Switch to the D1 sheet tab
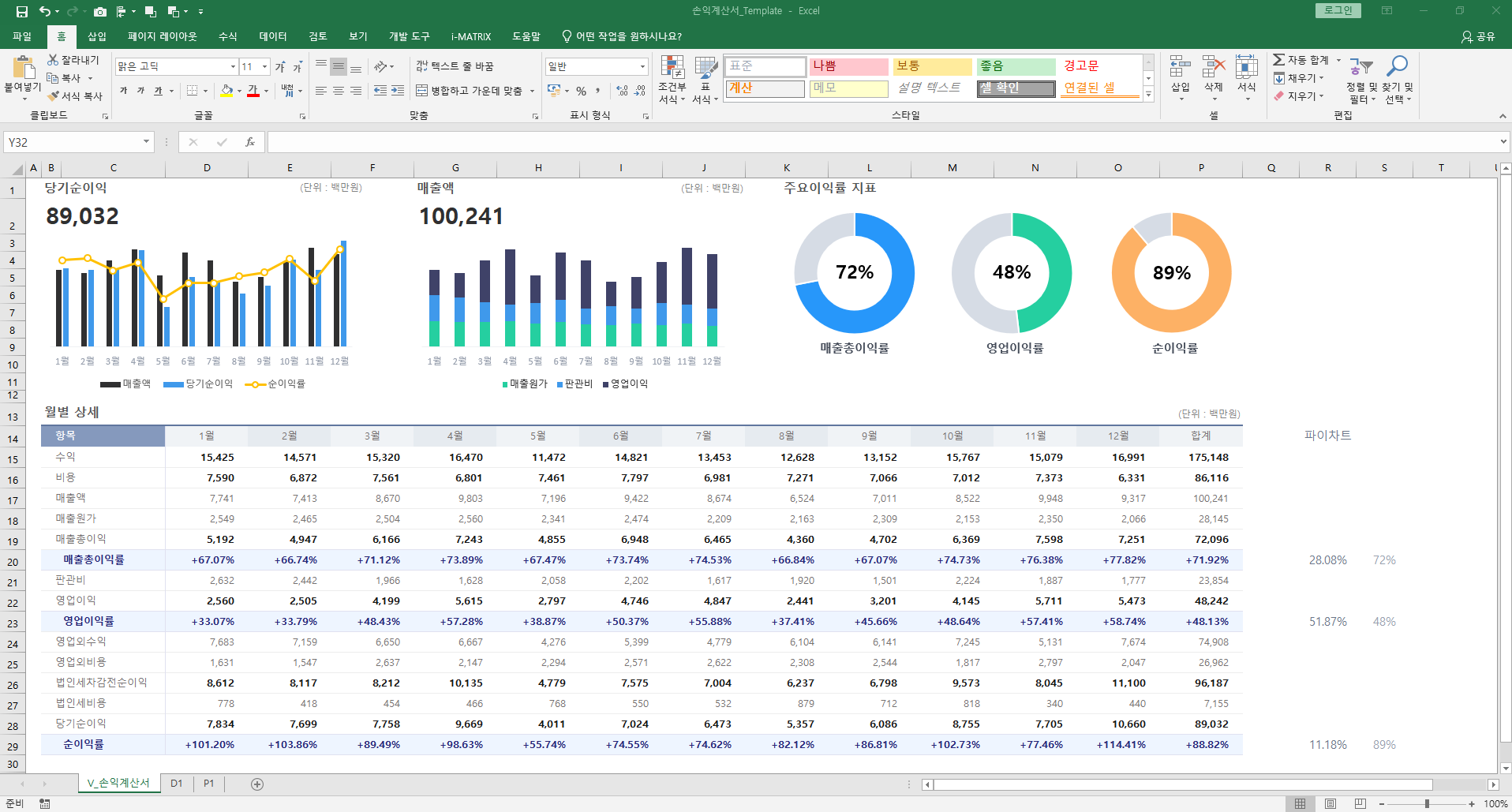This screenshot has height=812, width=1512. point(177,784)
